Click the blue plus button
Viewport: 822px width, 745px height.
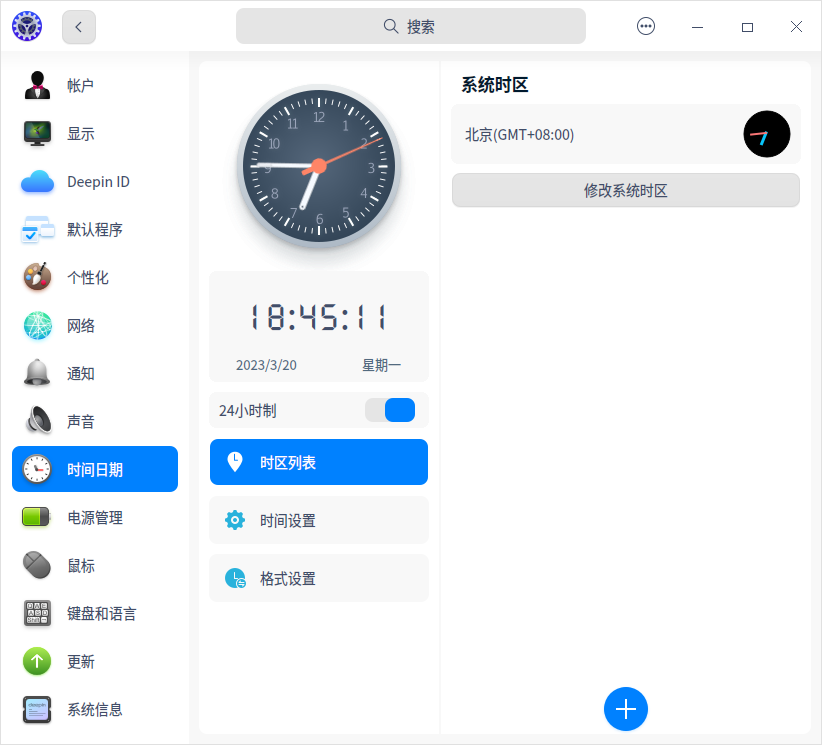pos(625,709)
